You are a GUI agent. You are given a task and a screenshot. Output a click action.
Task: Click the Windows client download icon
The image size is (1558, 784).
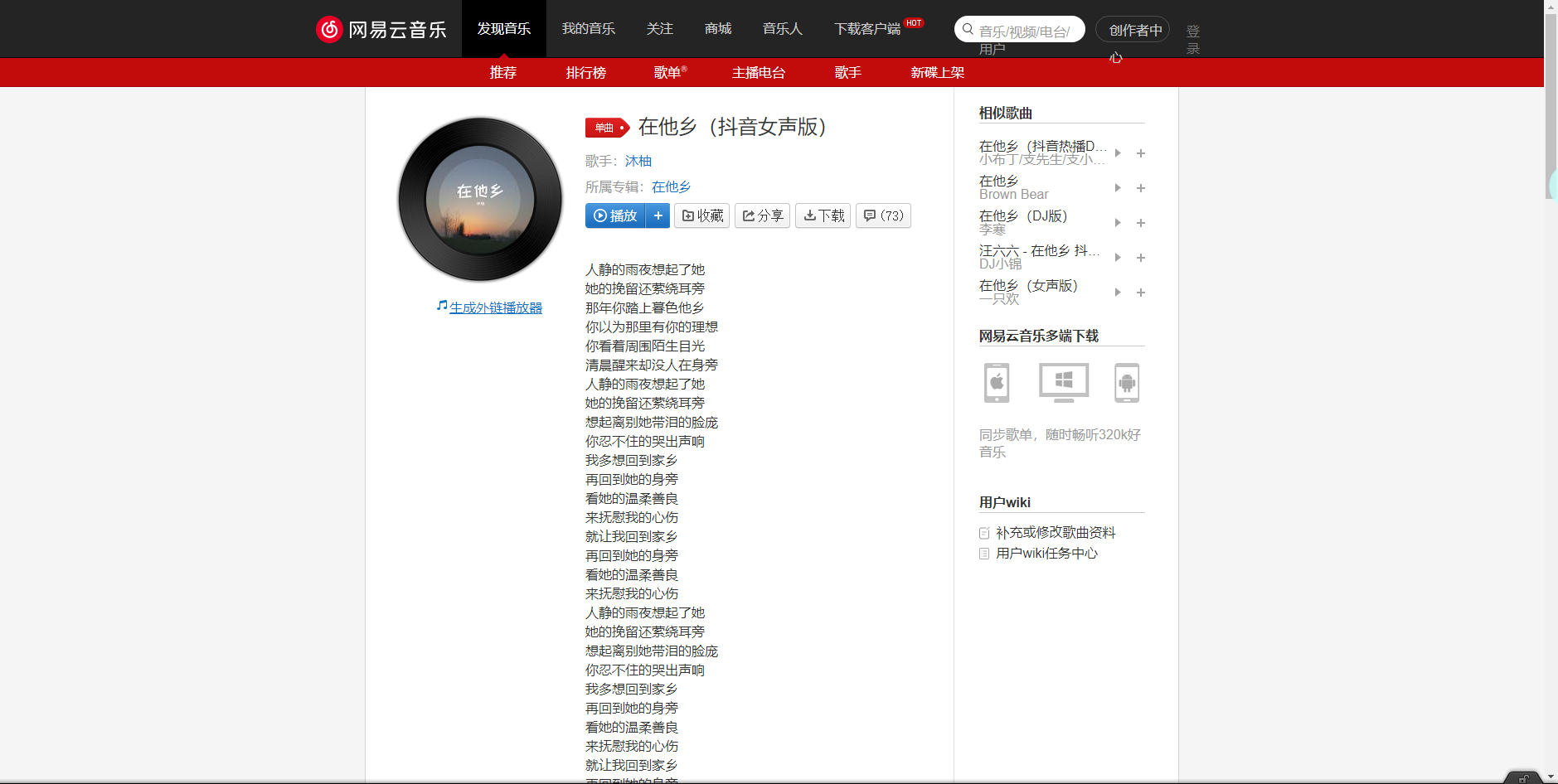coord(1062,382)
